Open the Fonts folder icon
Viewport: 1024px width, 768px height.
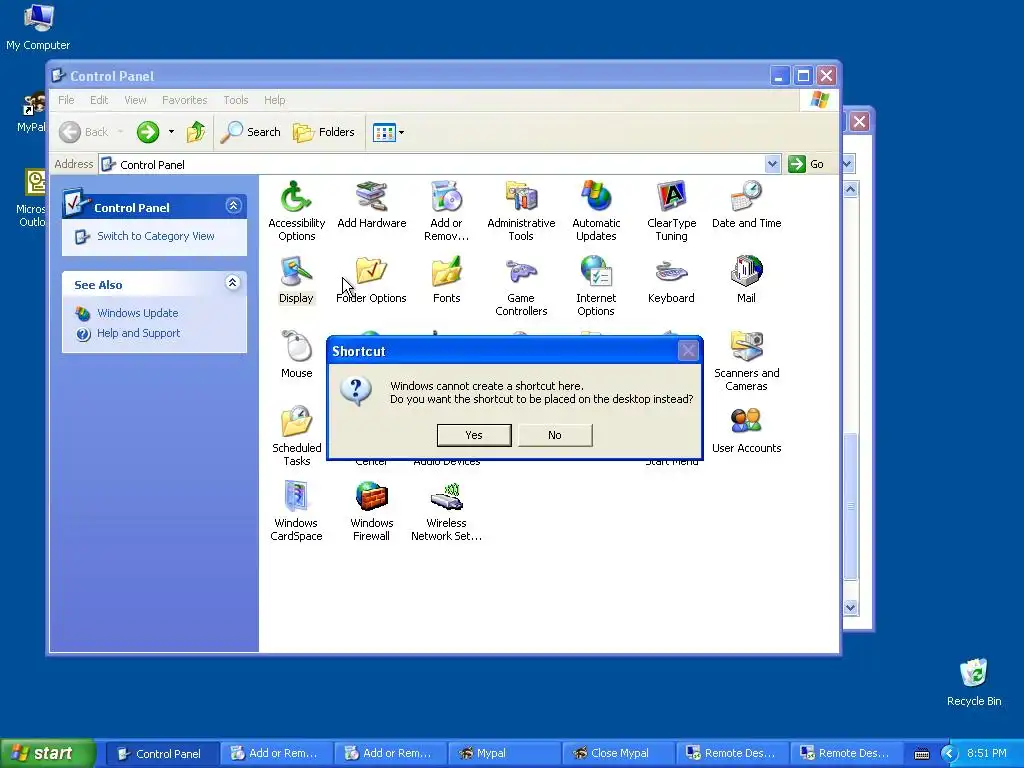click(x=447, y=280)
